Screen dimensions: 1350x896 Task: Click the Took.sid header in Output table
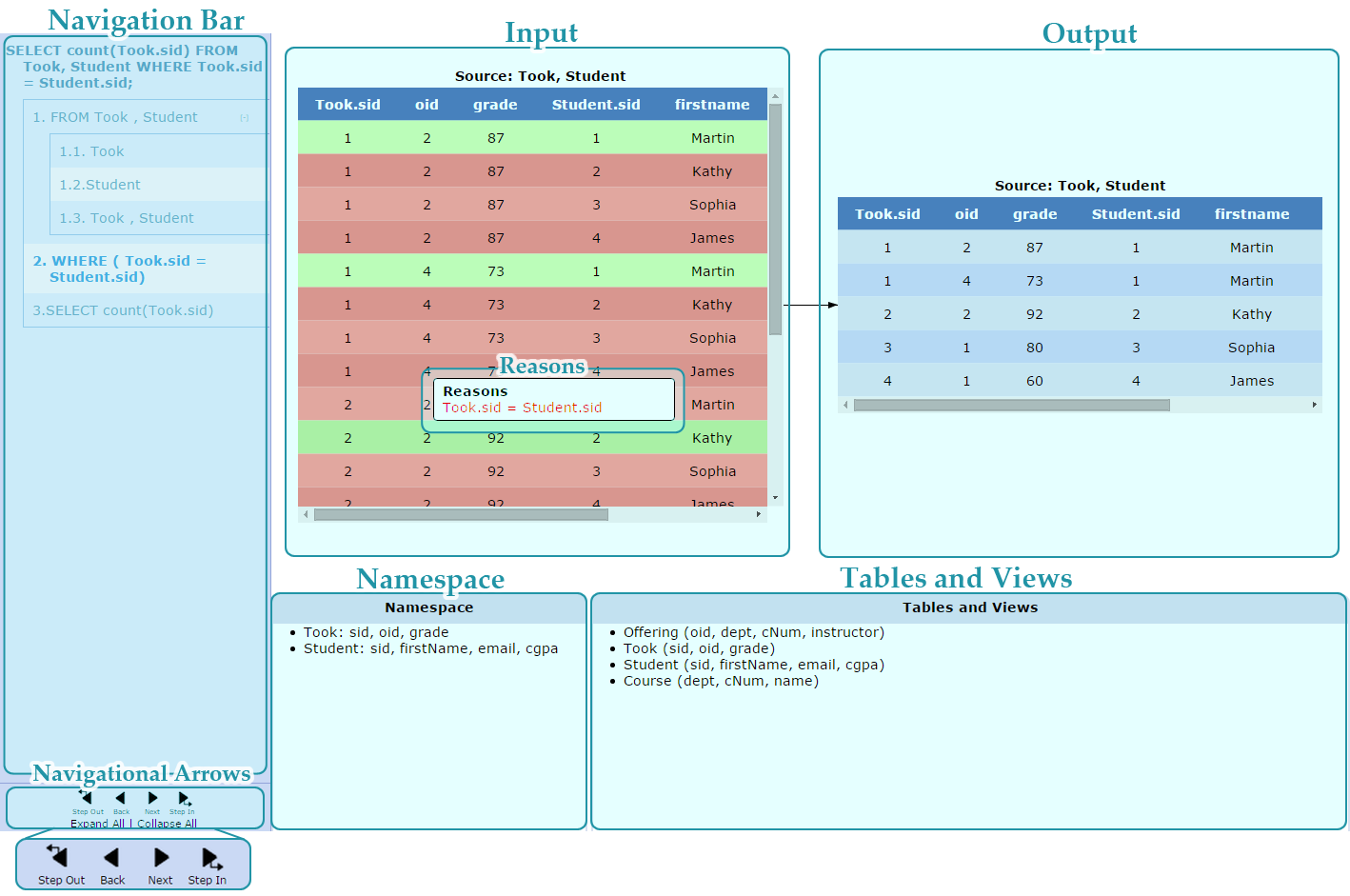pos(887,214)
